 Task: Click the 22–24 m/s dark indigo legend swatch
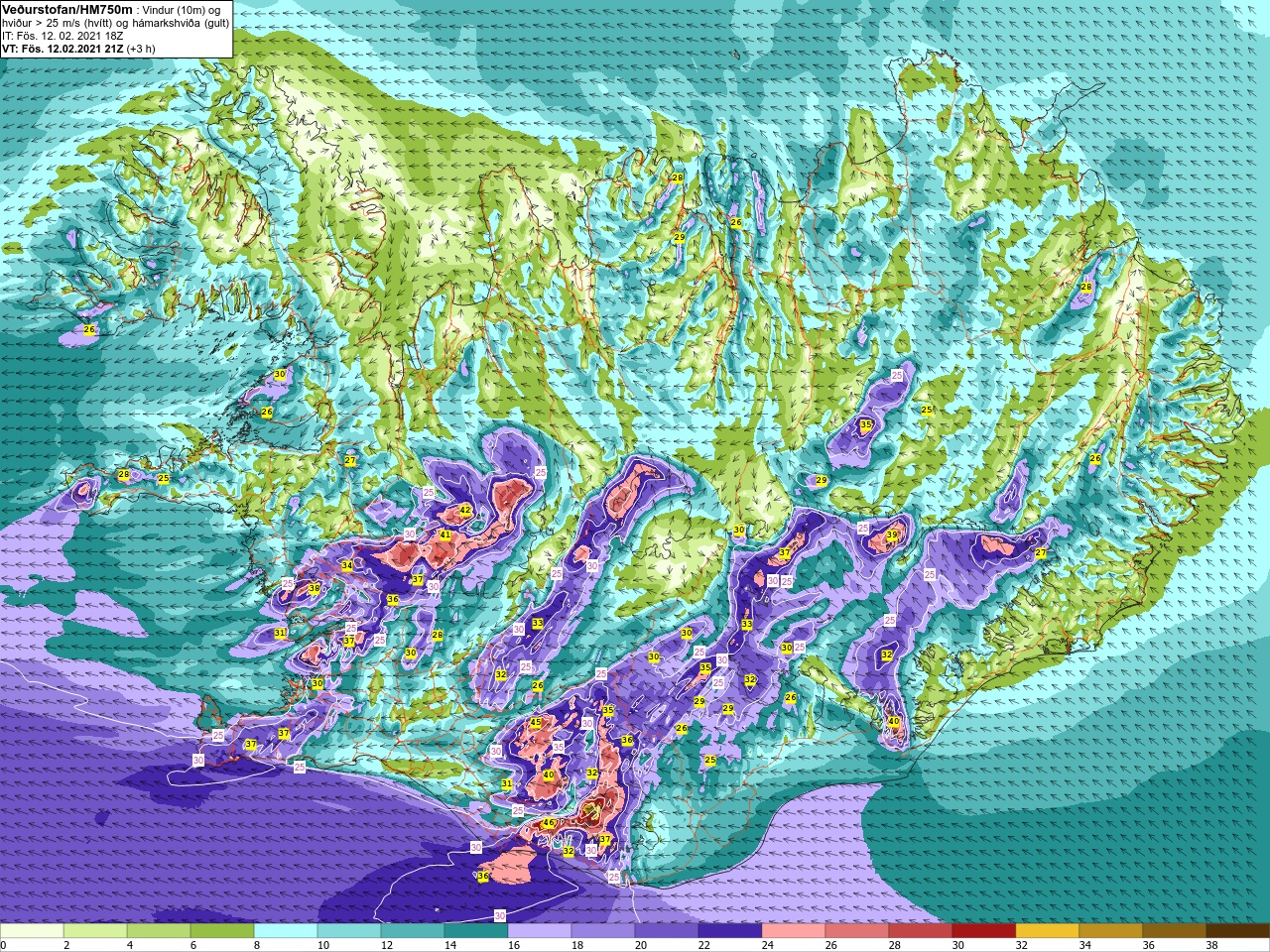[730, 932]
